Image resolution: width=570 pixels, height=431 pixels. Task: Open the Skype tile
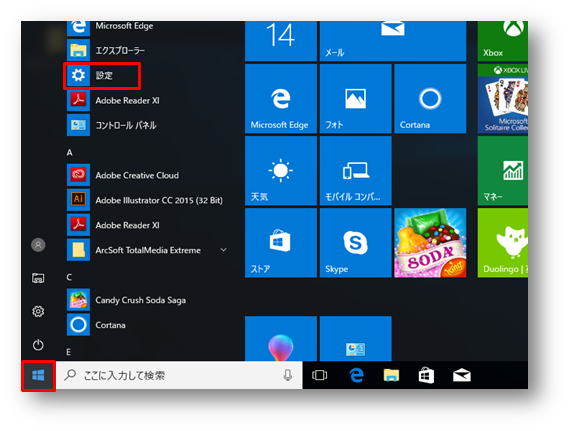click(x=356, y=243)
